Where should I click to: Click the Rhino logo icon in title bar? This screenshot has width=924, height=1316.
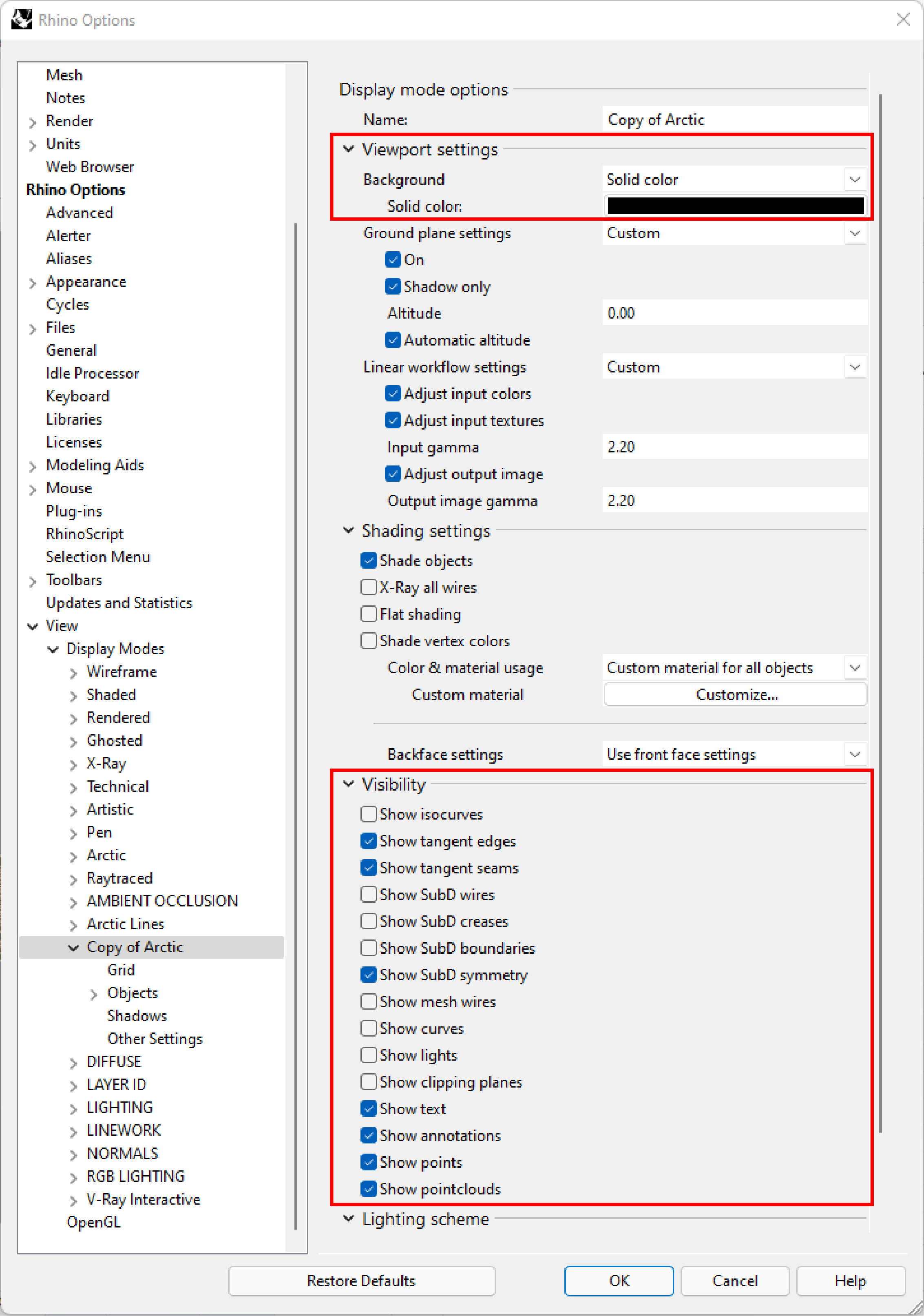[x=21, y=20]
